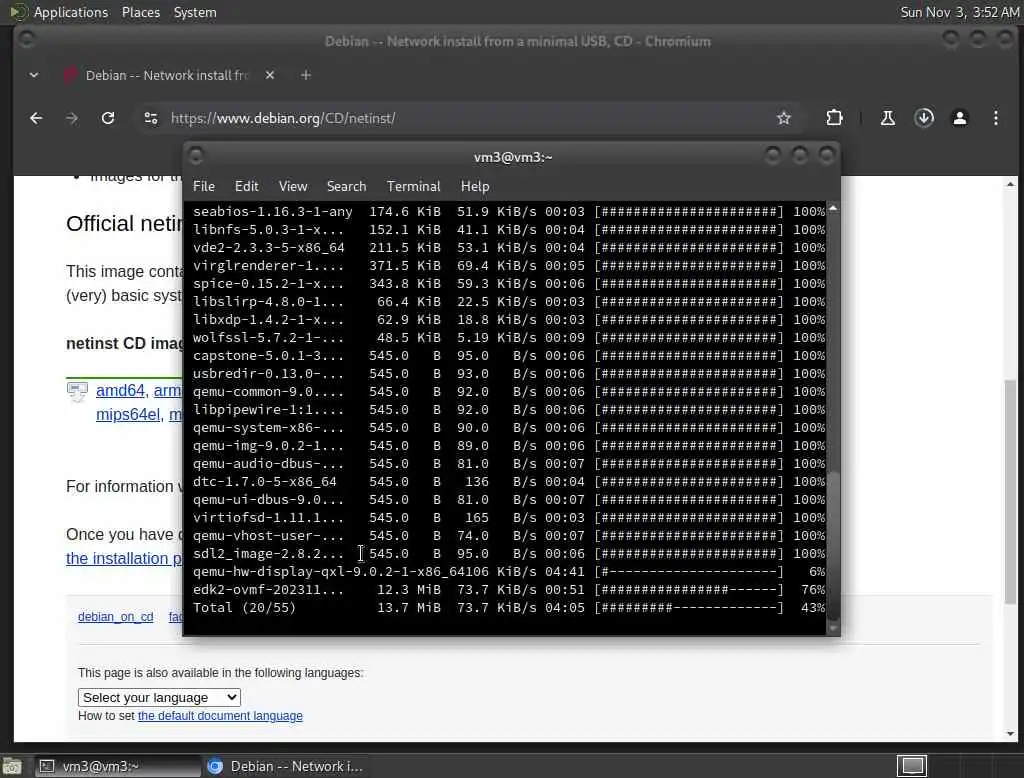Click the show desktop icon in taskbar
1024x778 pixels.
12,766
